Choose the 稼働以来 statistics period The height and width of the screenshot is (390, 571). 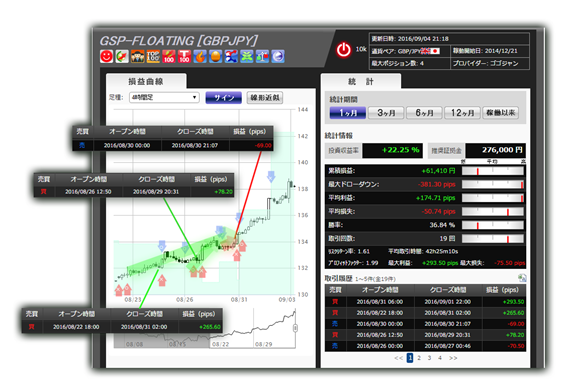[x=501, y=113]
